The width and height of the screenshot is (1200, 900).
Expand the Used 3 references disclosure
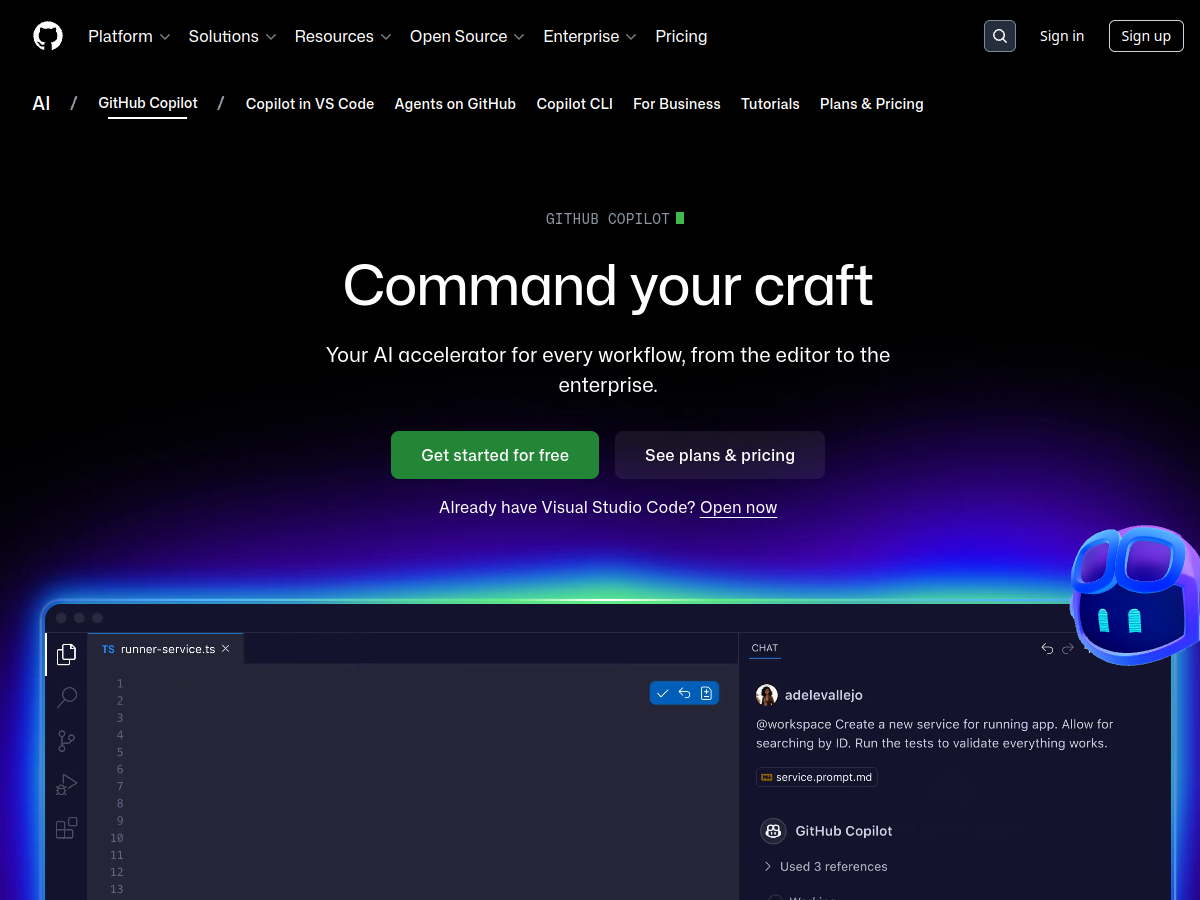click(826, 866)
